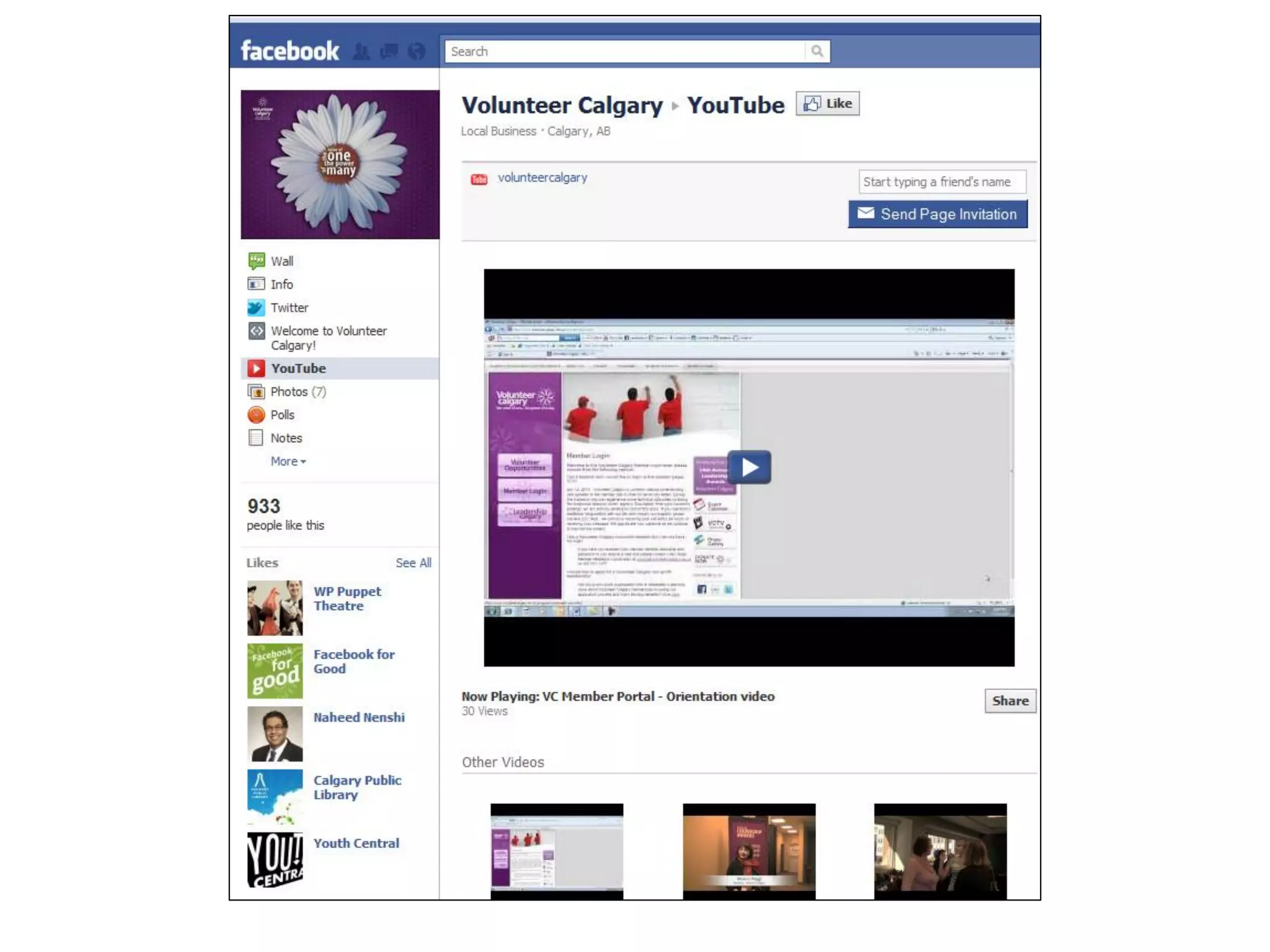Focus the friend's name input field

[941, 182]
